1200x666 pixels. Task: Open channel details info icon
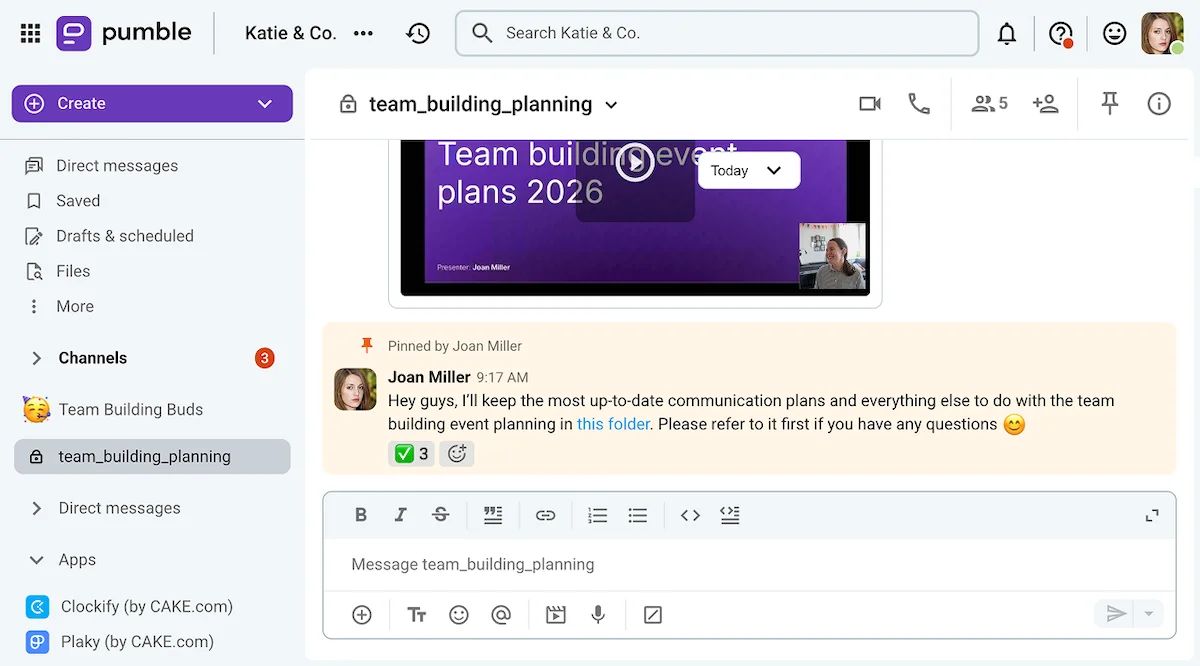[1159, 104]
